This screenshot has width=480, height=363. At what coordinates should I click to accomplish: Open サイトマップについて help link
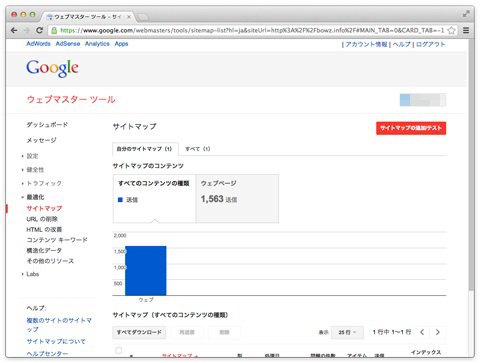click(x=56, y=341)
